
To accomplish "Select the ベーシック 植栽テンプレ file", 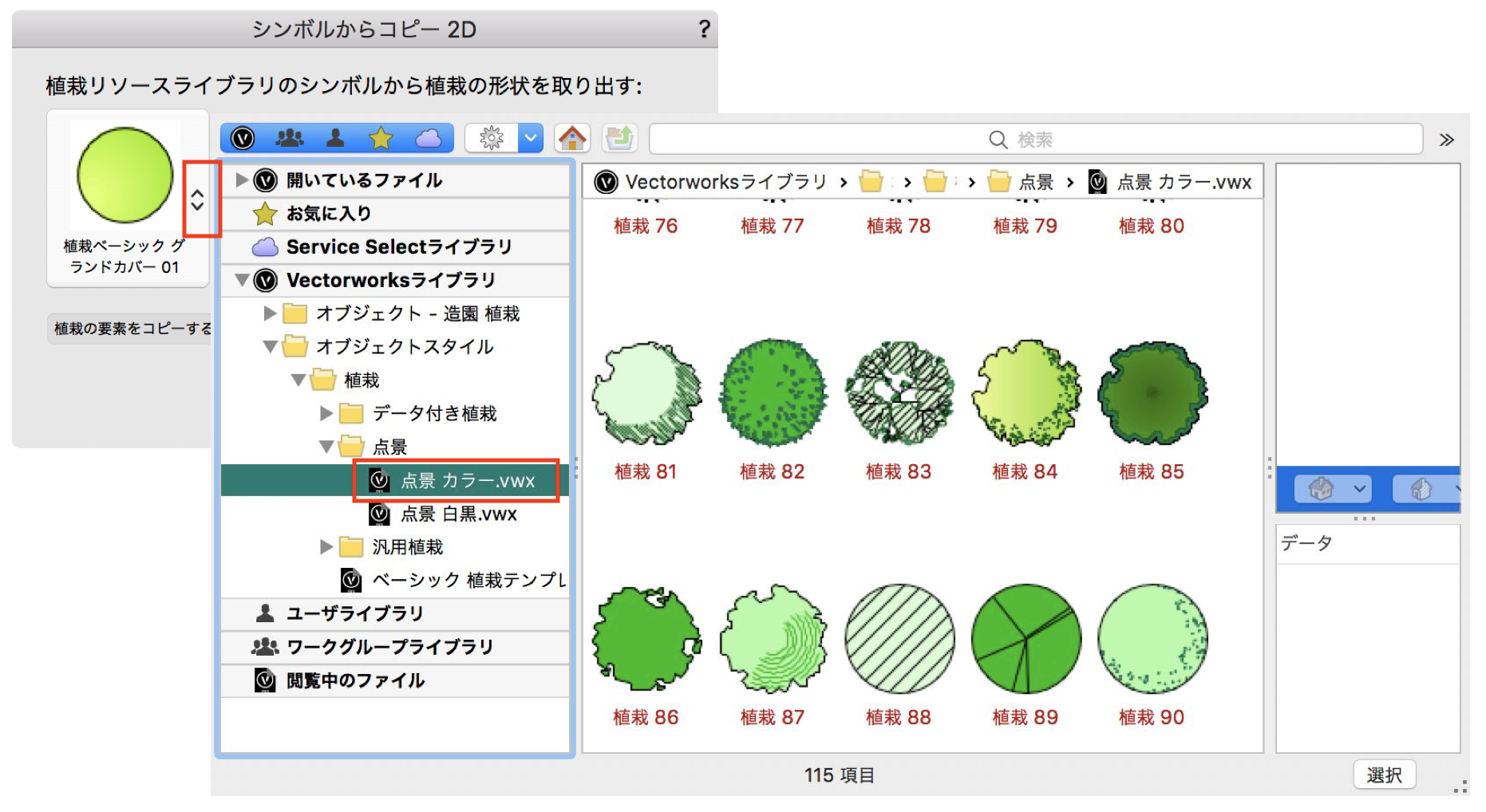I will [x=395, y=580].
